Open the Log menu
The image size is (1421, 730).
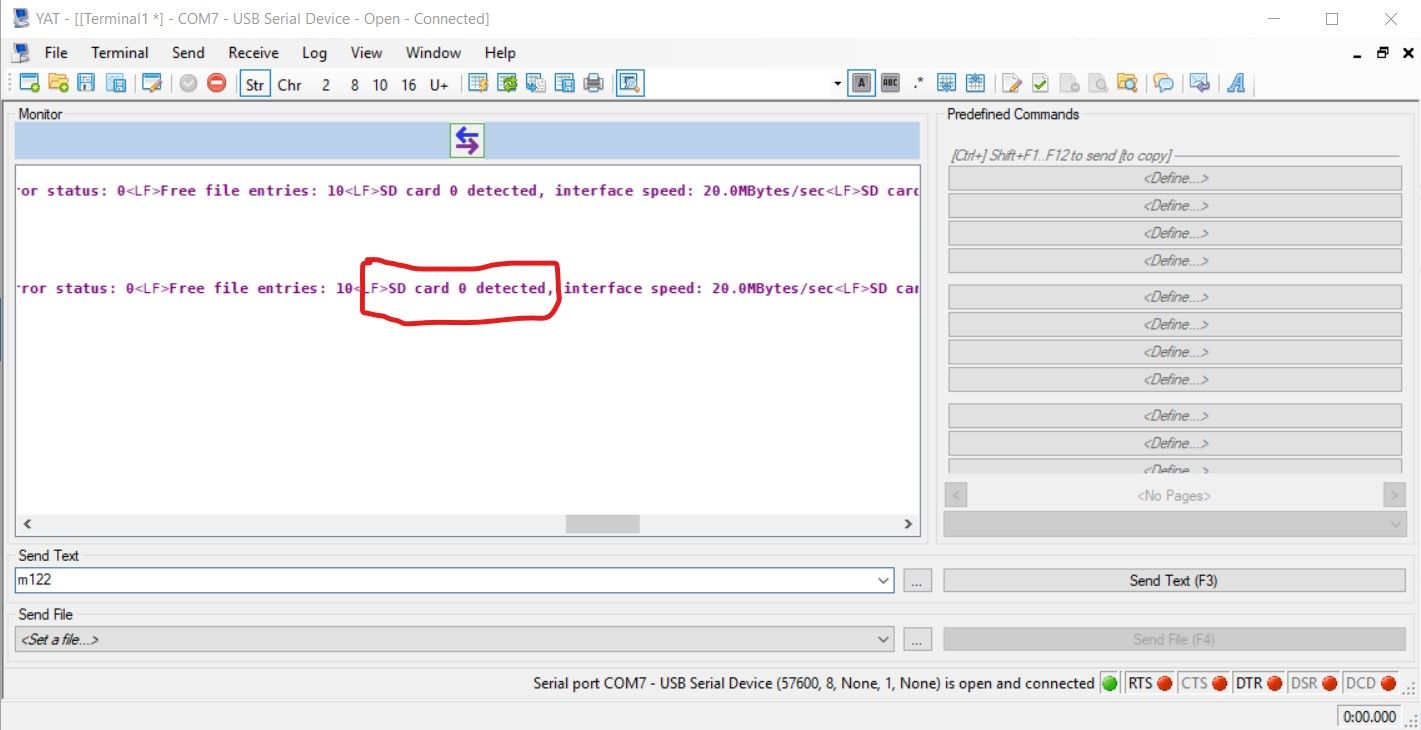[x=314, y=53]
